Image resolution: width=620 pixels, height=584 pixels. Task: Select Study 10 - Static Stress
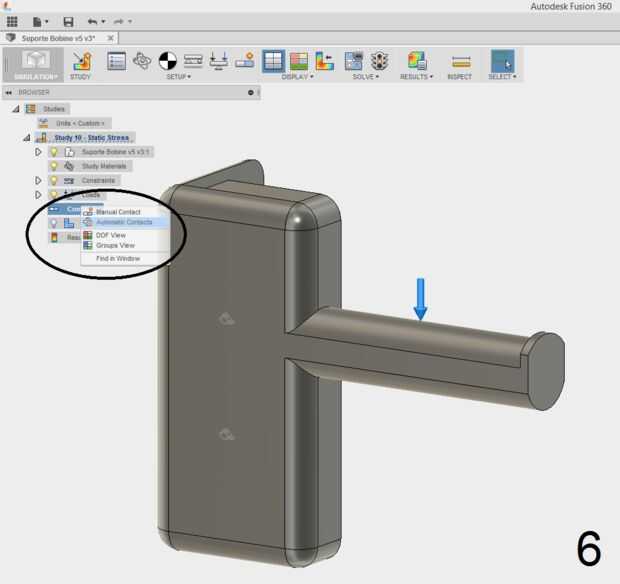92,138
